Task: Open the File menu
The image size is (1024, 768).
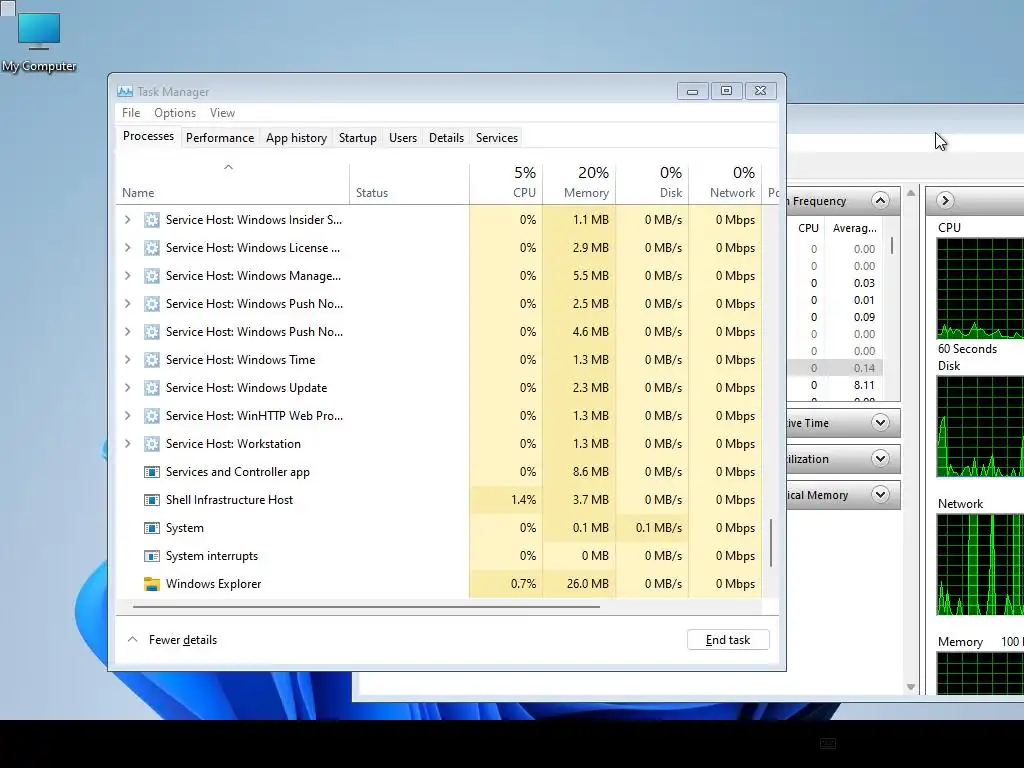Action: pos(131,113)
